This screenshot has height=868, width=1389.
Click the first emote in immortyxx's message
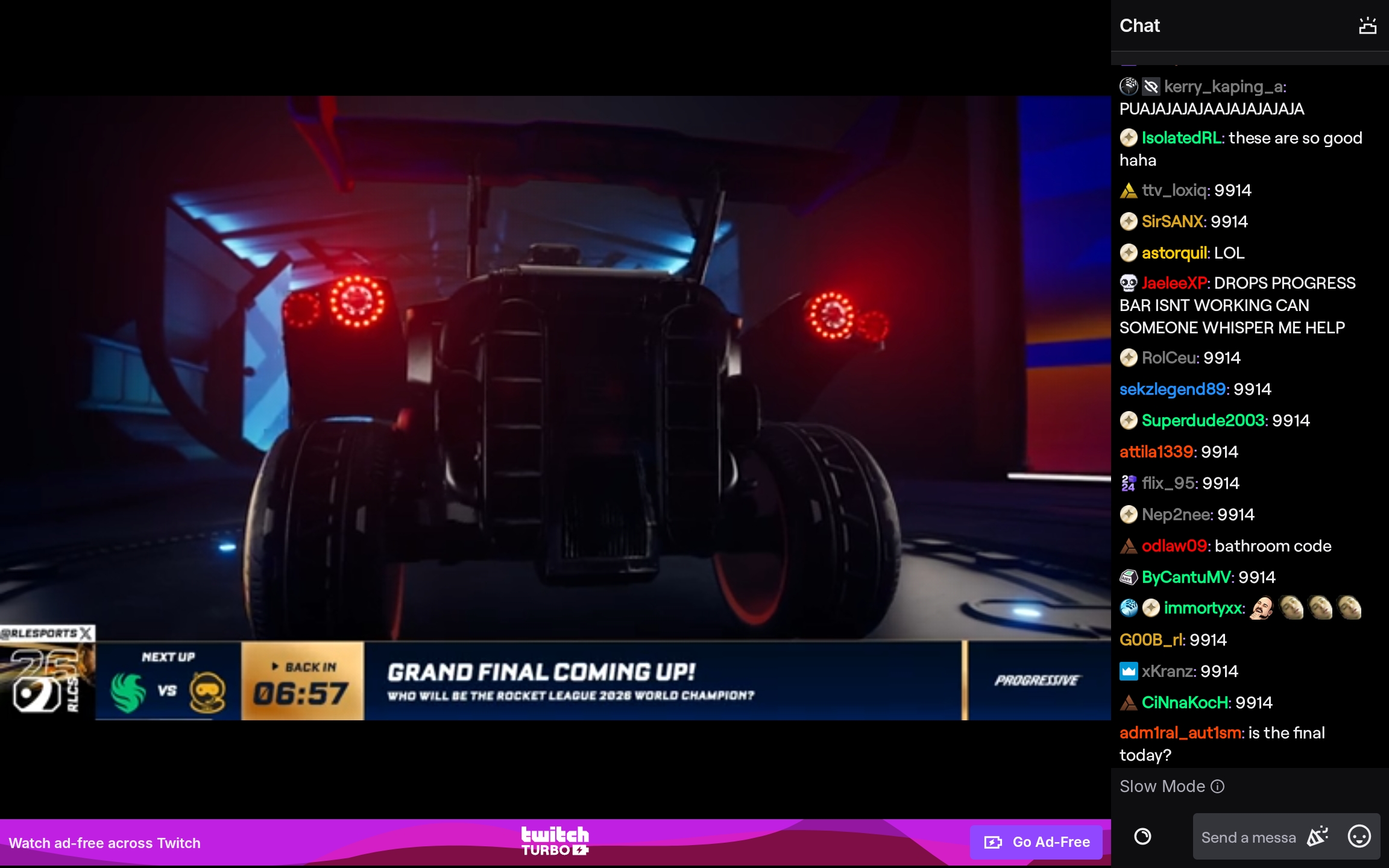click(1262, 608)
